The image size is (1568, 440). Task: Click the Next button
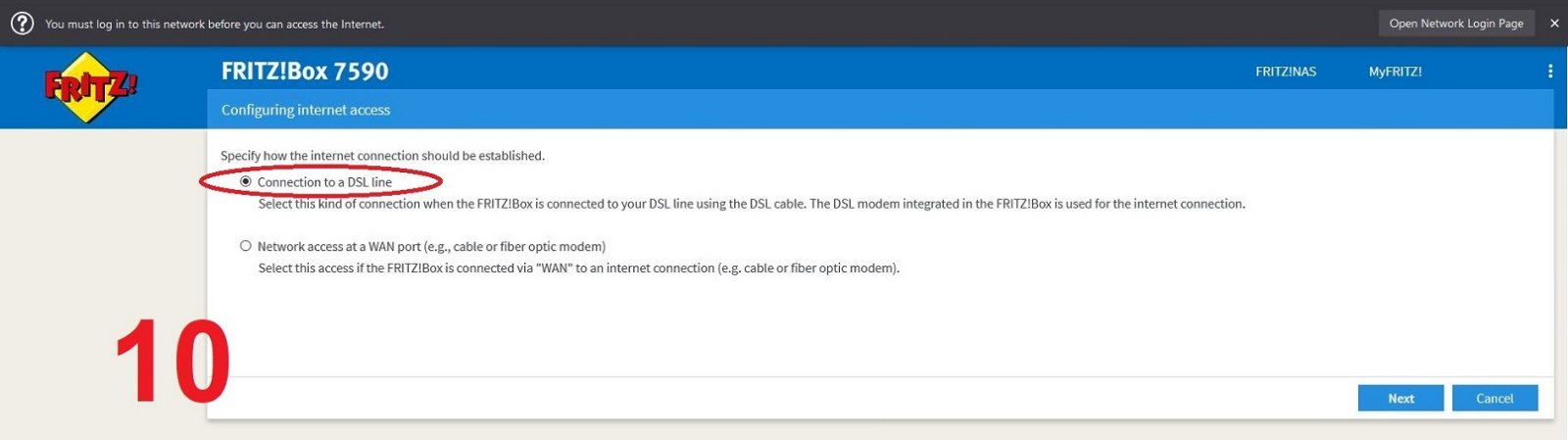(1400, 398)
